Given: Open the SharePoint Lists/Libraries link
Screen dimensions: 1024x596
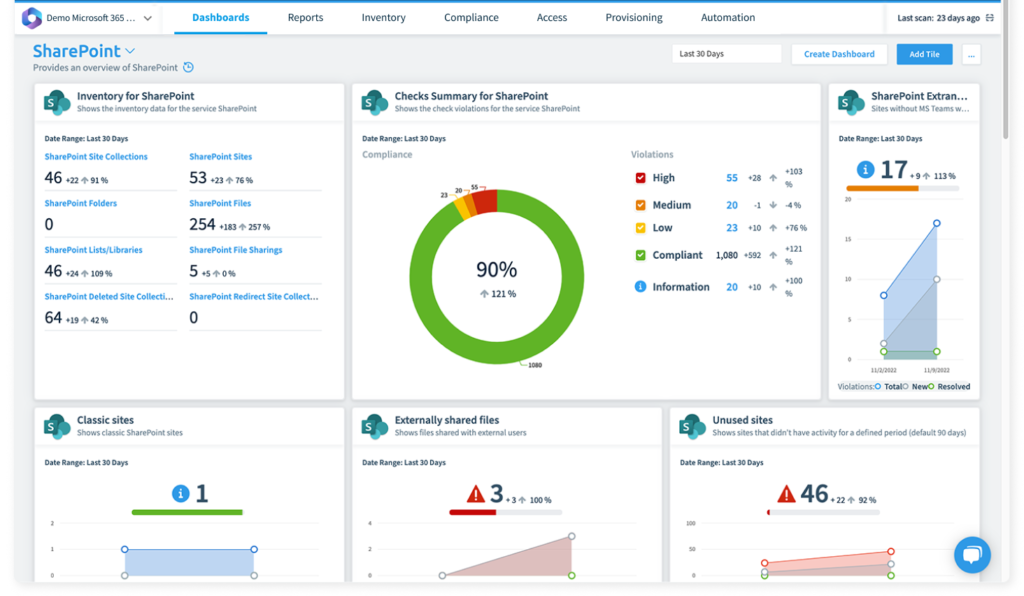Looking at the screenshot, I should pyautogui.click(x=93, y=249).
